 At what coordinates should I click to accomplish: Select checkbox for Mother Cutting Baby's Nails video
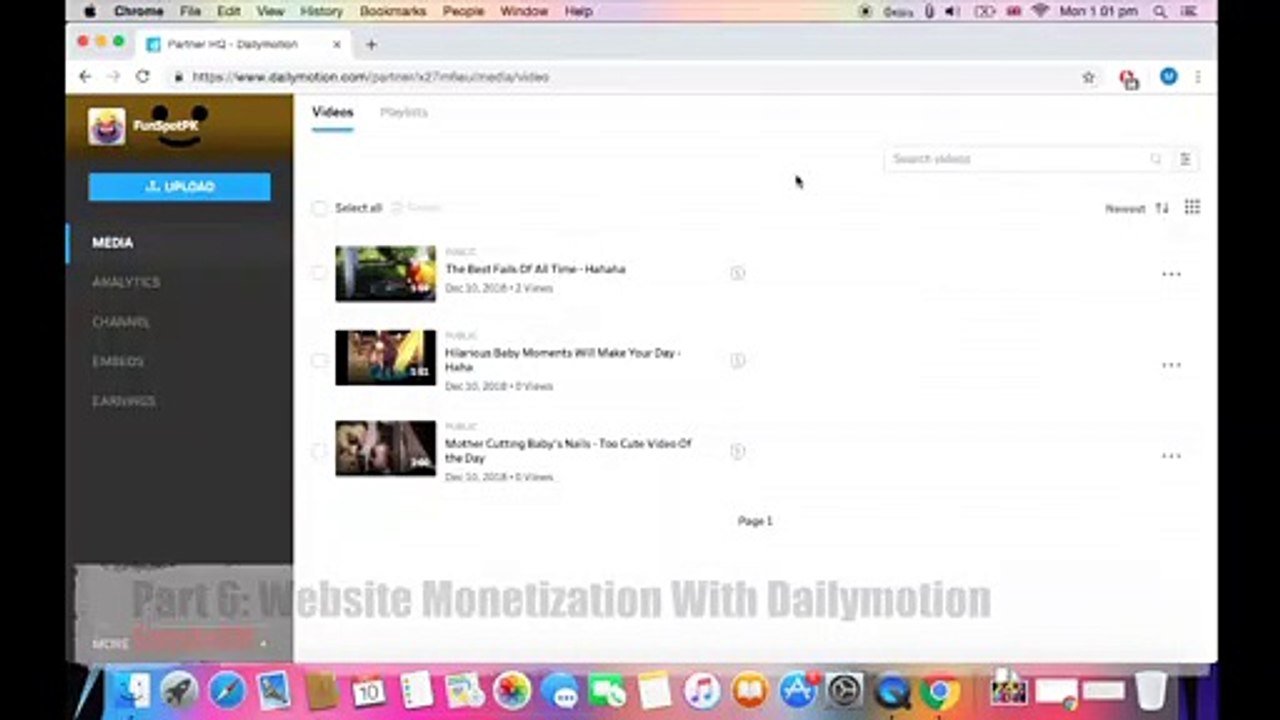pyautogui.click(x=319, y=451)
